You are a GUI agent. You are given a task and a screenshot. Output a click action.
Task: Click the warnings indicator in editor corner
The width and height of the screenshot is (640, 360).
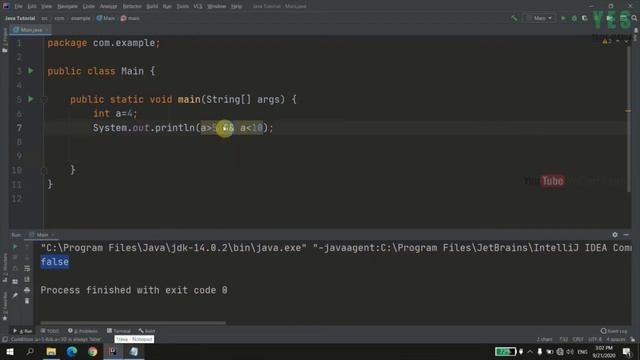click(607, 41)
